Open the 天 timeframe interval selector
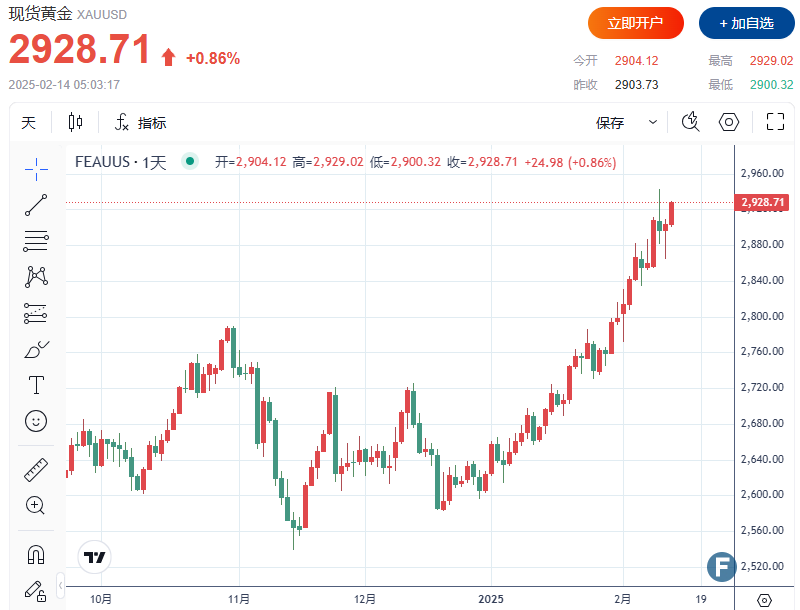The height and width of the screenshot is (610, 800). pyautogui.click(x=29, y=122)
